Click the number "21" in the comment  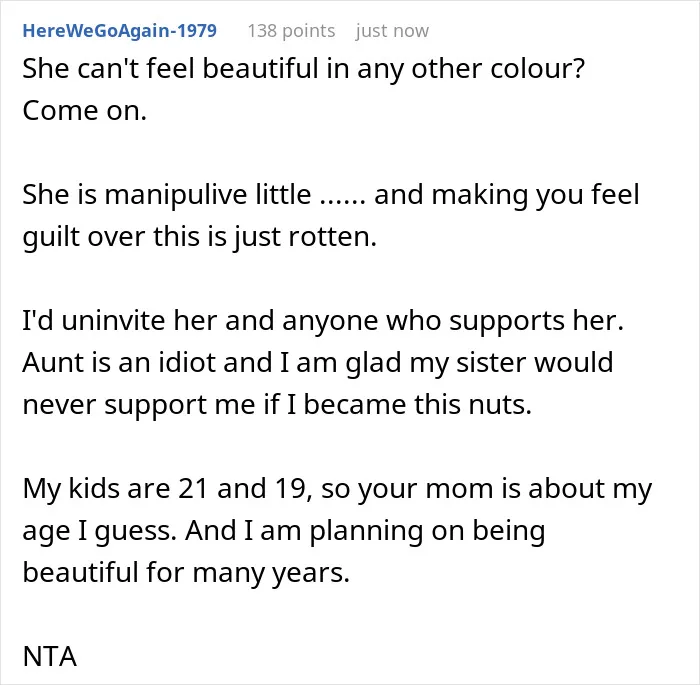coord(193,489)
